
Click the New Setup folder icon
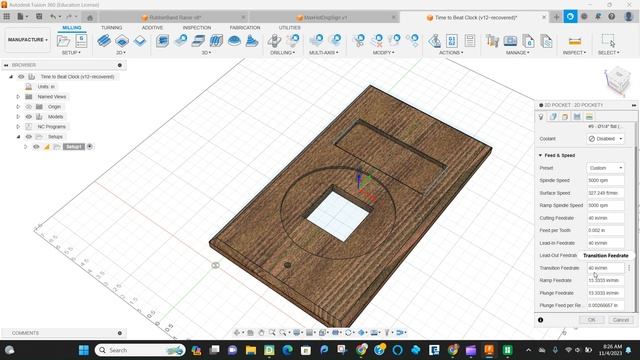[x=63, y=41]
